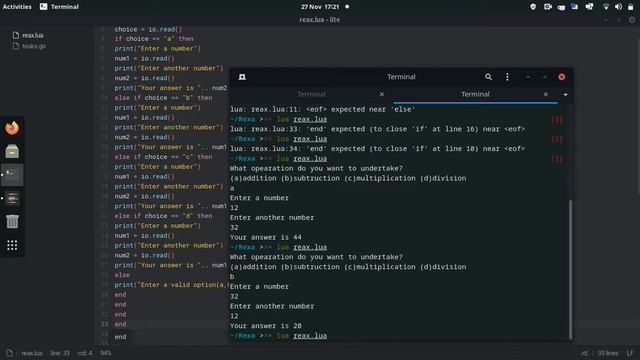Screen dimensions: 640x360
Task: Open search in the Terminal window
Action: coord(488,77)
